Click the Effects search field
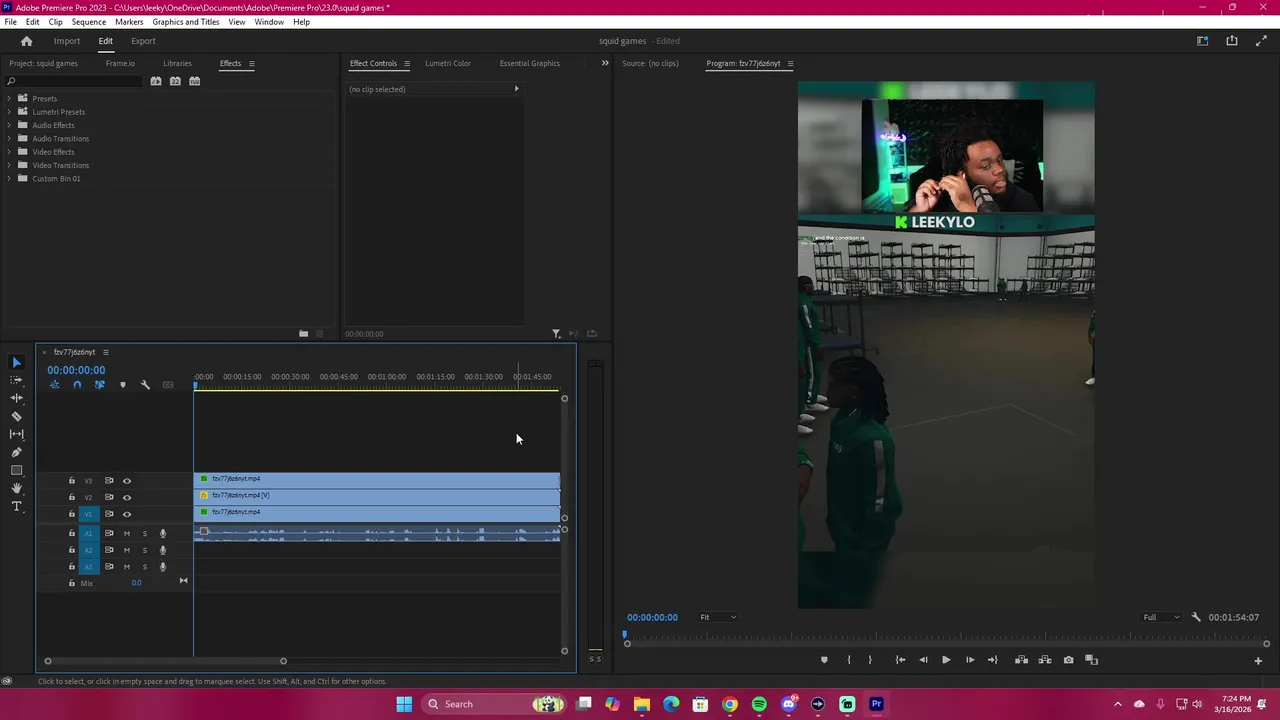This screenshot has height=720, width=1280. (72, 81)
